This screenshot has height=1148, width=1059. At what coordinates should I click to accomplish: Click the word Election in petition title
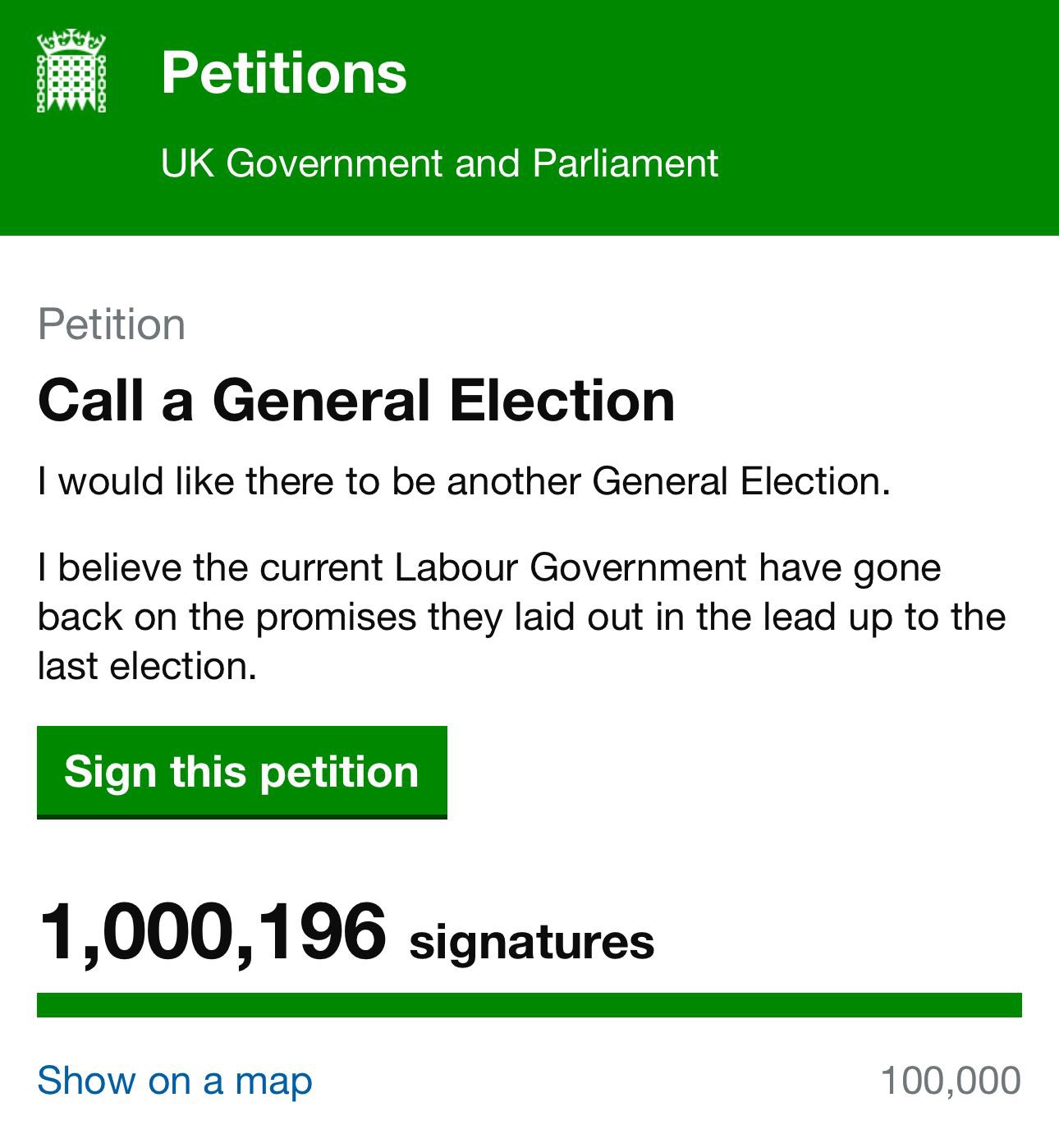562,401
